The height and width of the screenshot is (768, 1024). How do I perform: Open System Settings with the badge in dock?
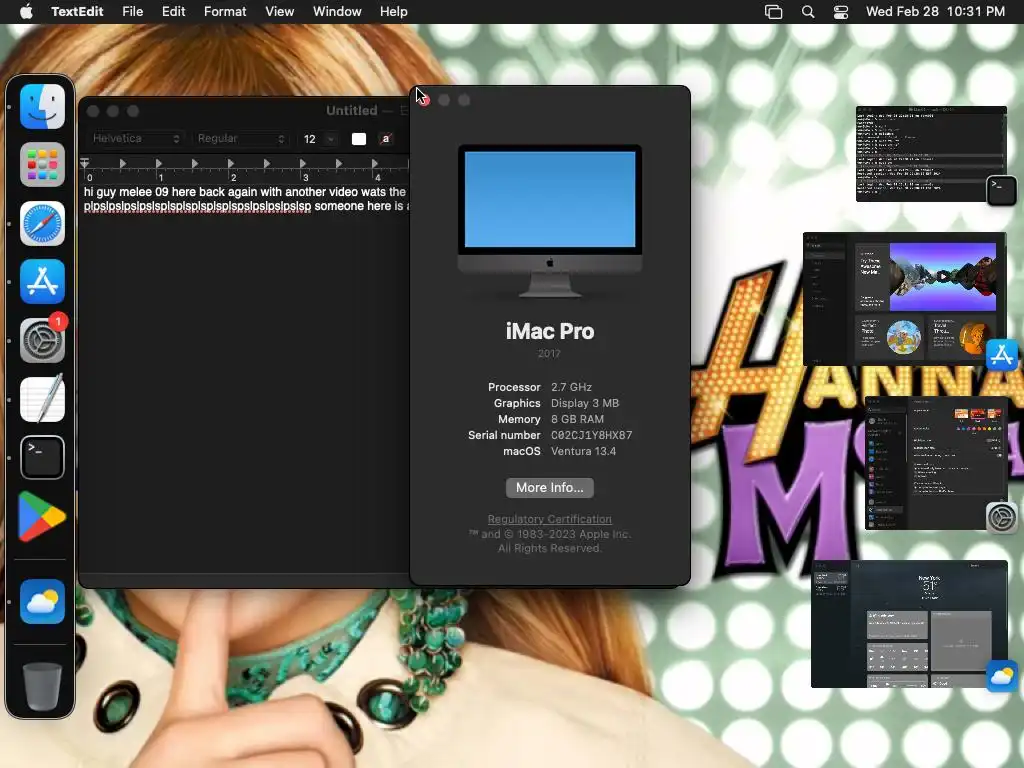[x=42, y=340]
